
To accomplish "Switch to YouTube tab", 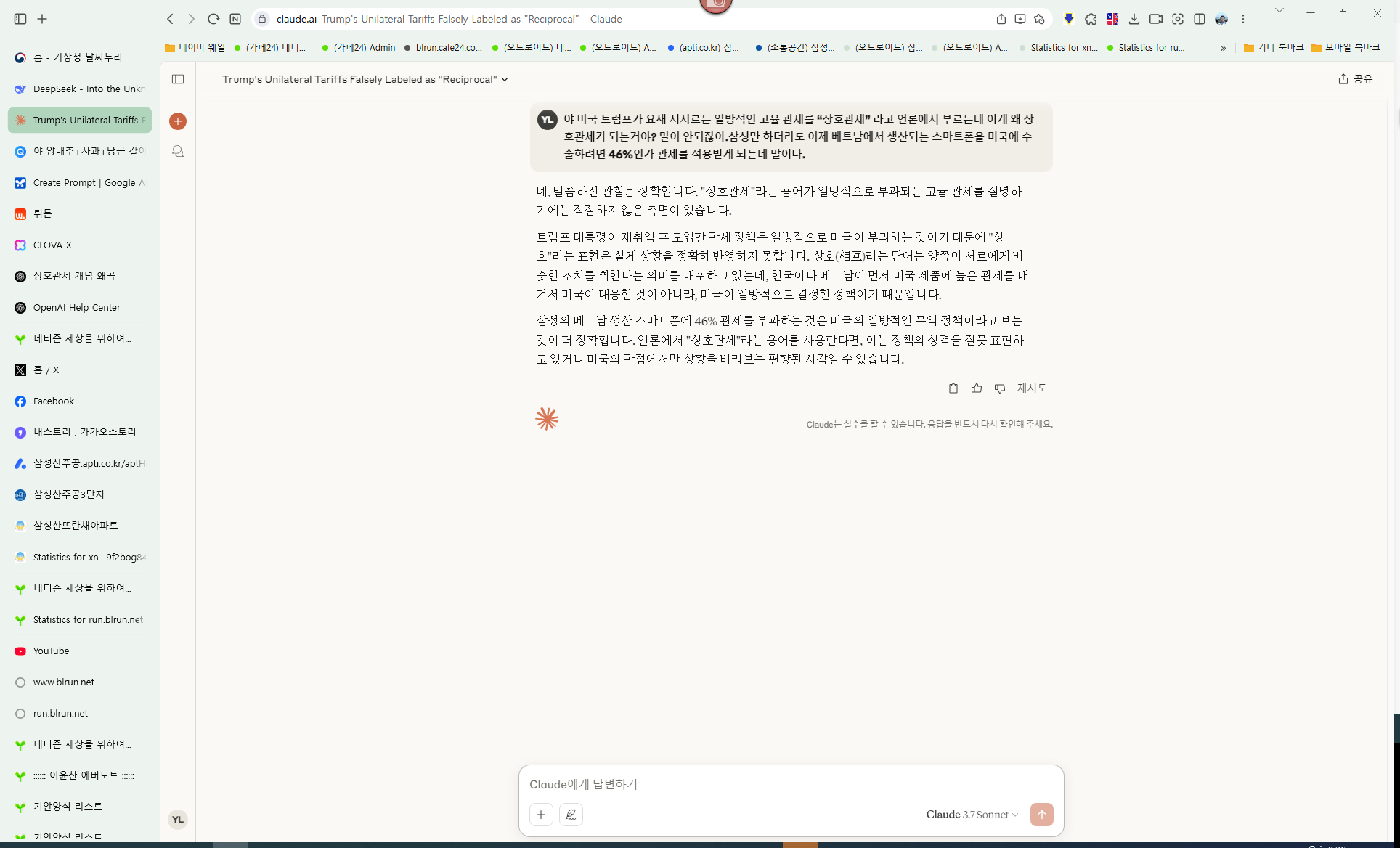I will 80,651.
